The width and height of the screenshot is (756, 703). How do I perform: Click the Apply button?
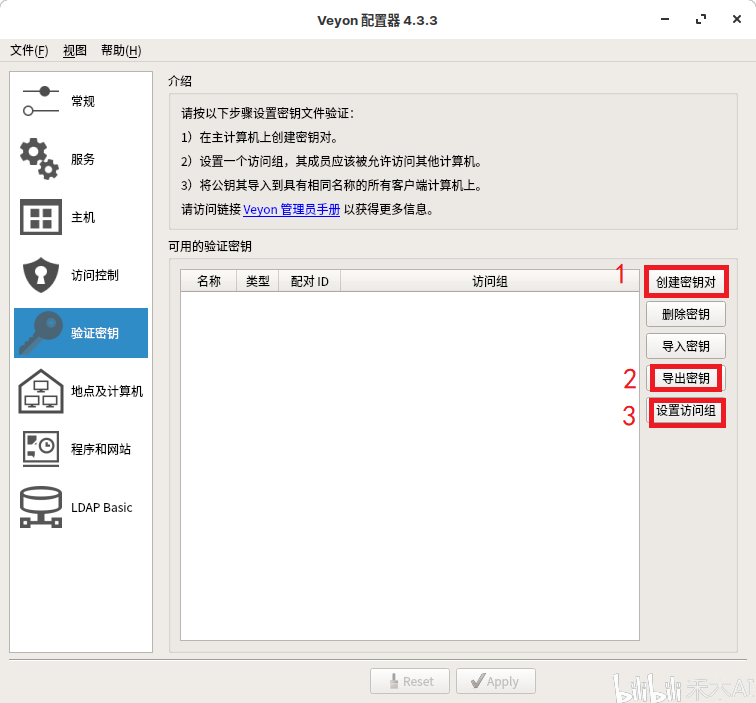pyautogui.click(x=496, y=681)
